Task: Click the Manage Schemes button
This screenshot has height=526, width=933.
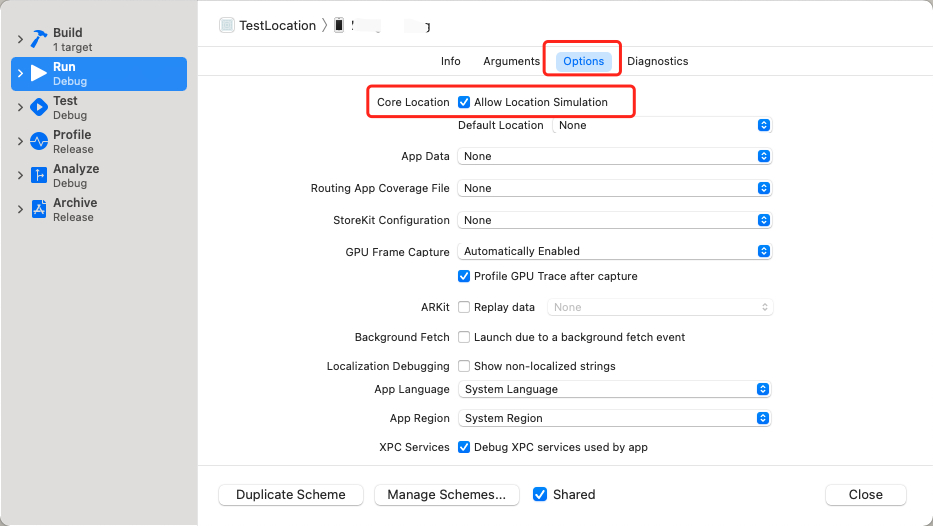Action: (446, 494)
